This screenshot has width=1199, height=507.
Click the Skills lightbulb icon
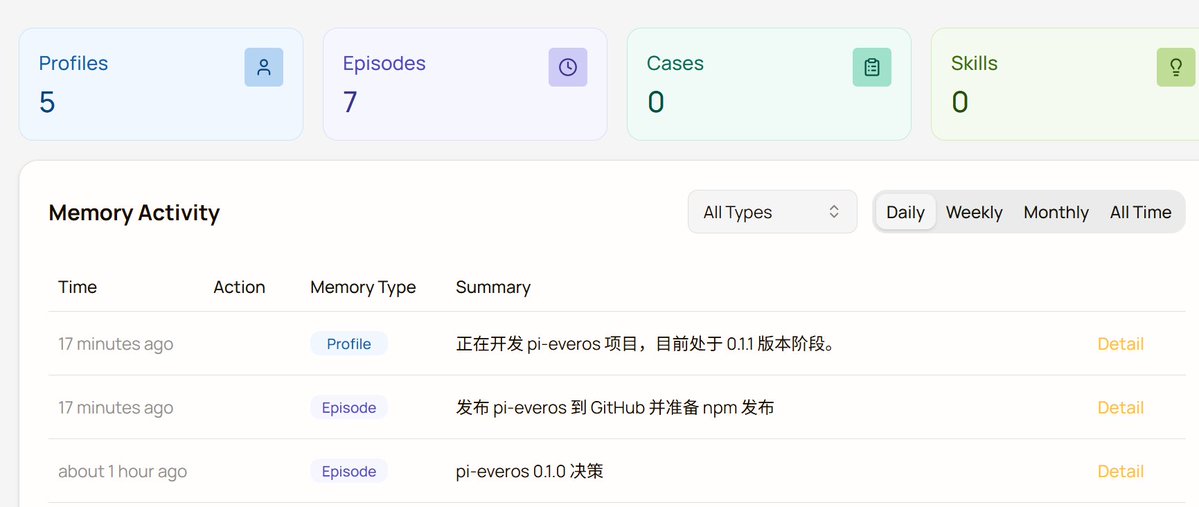[1176, 67]
